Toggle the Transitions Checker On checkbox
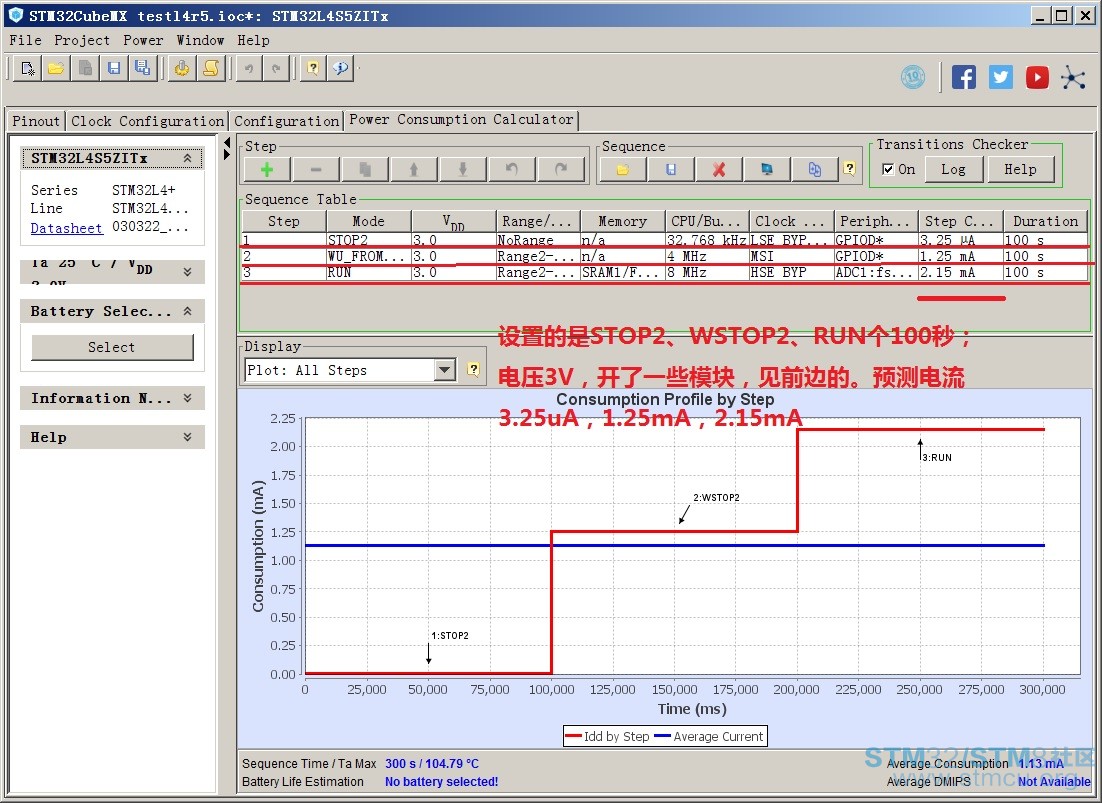The height and width of the screenshot is (803, 1102). 888,169
